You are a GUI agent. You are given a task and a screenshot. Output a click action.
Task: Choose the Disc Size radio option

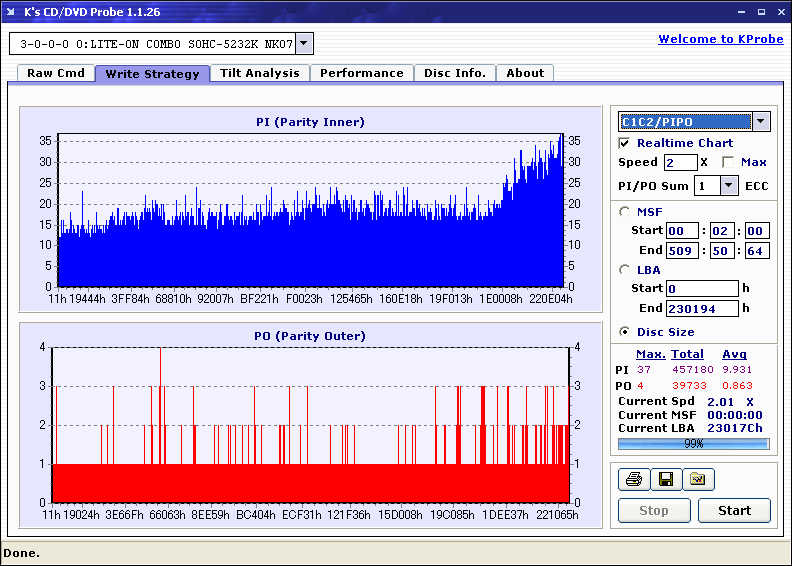click(625, 332)
